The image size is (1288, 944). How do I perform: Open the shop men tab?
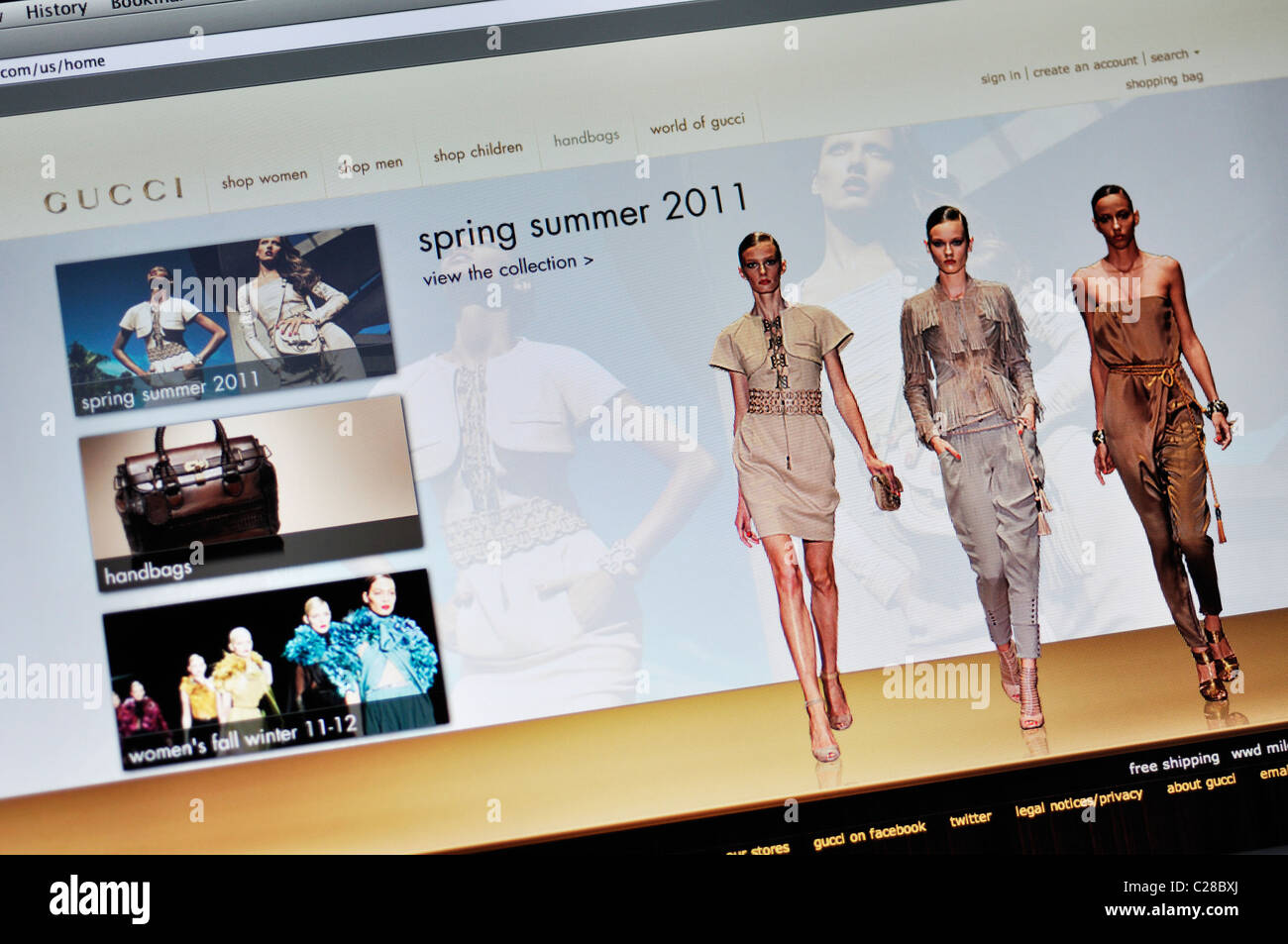[x=370, y=165]
